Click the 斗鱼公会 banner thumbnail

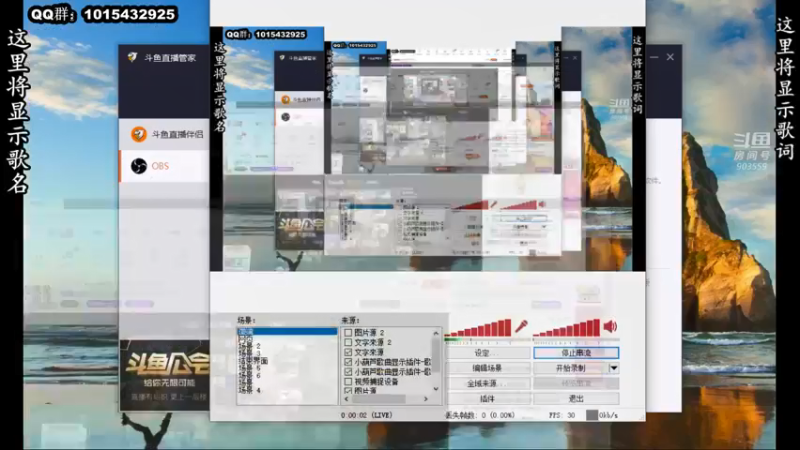(x=164, y=376)
